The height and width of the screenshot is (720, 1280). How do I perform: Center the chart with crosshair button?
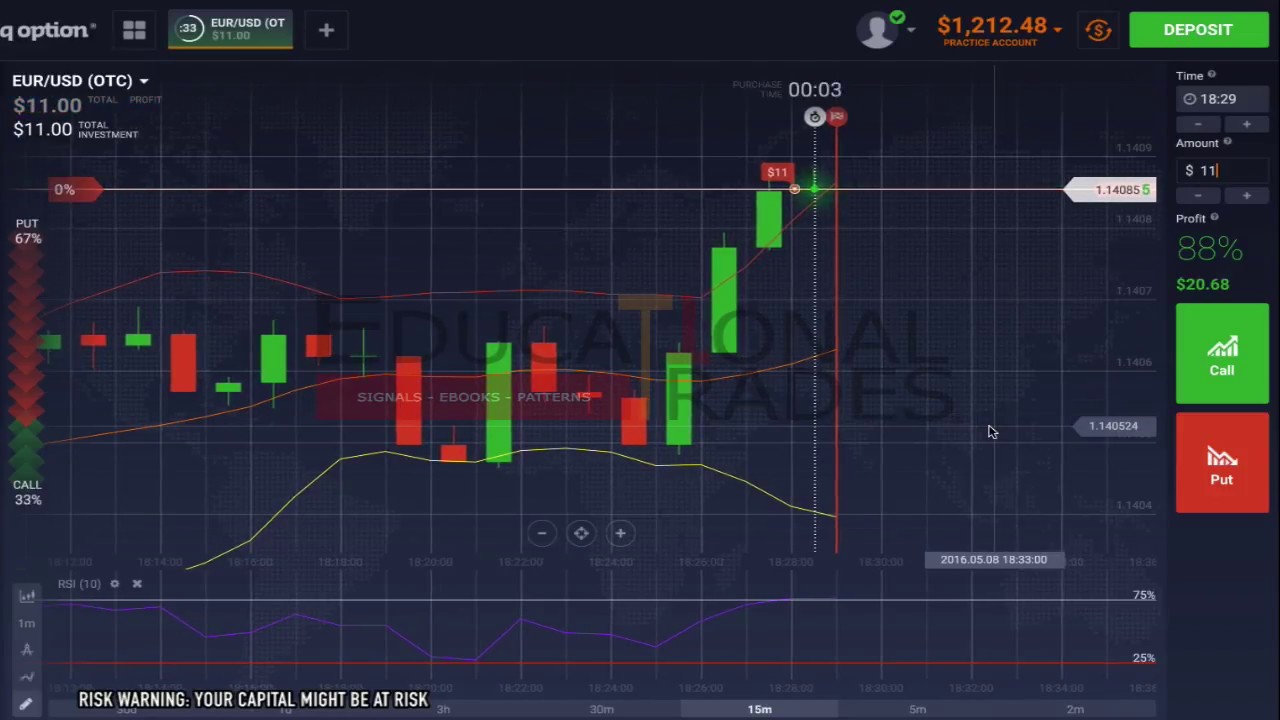pos(581,533)
